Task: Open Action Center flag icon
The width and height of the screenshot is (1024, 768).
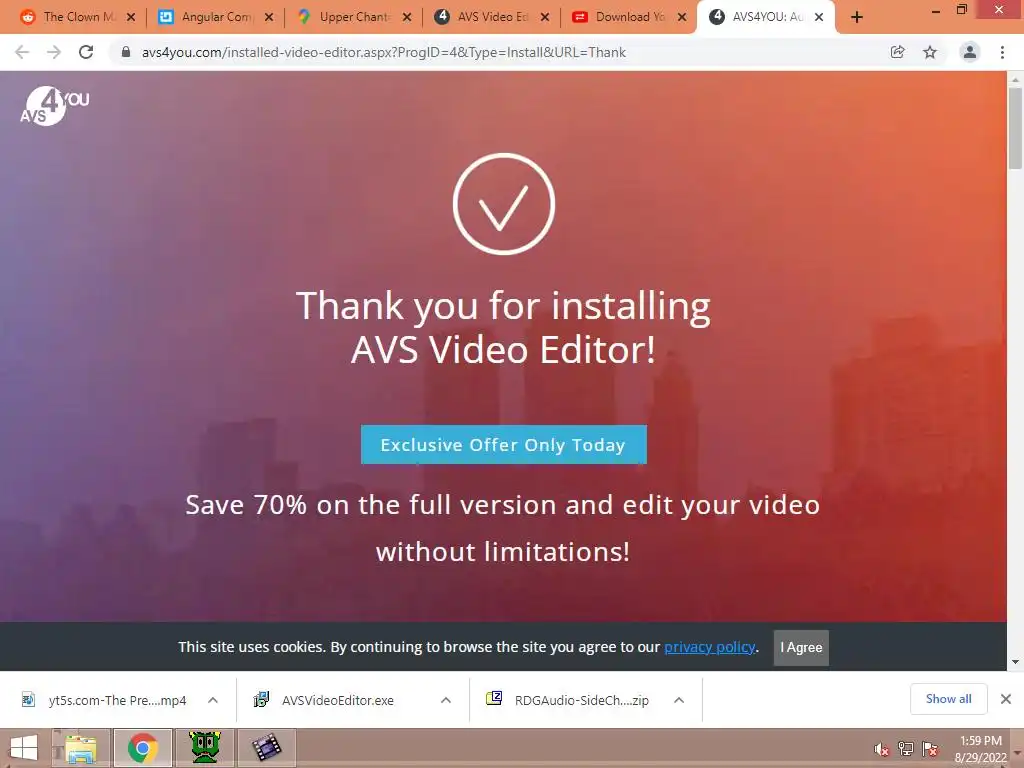Action: [x=930, y=750]
